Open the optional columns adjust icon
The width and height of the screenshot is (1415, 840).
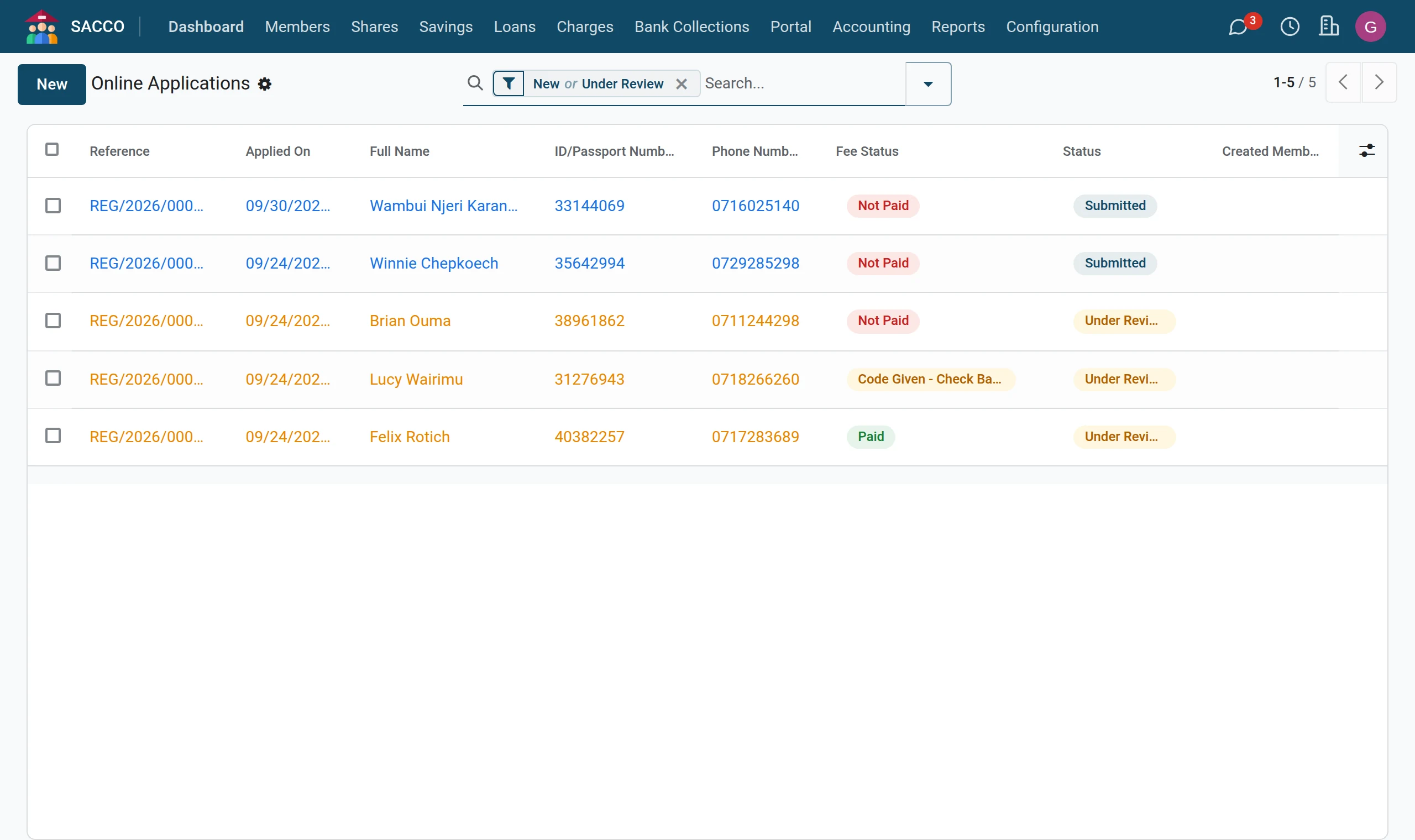(1367, 150)
